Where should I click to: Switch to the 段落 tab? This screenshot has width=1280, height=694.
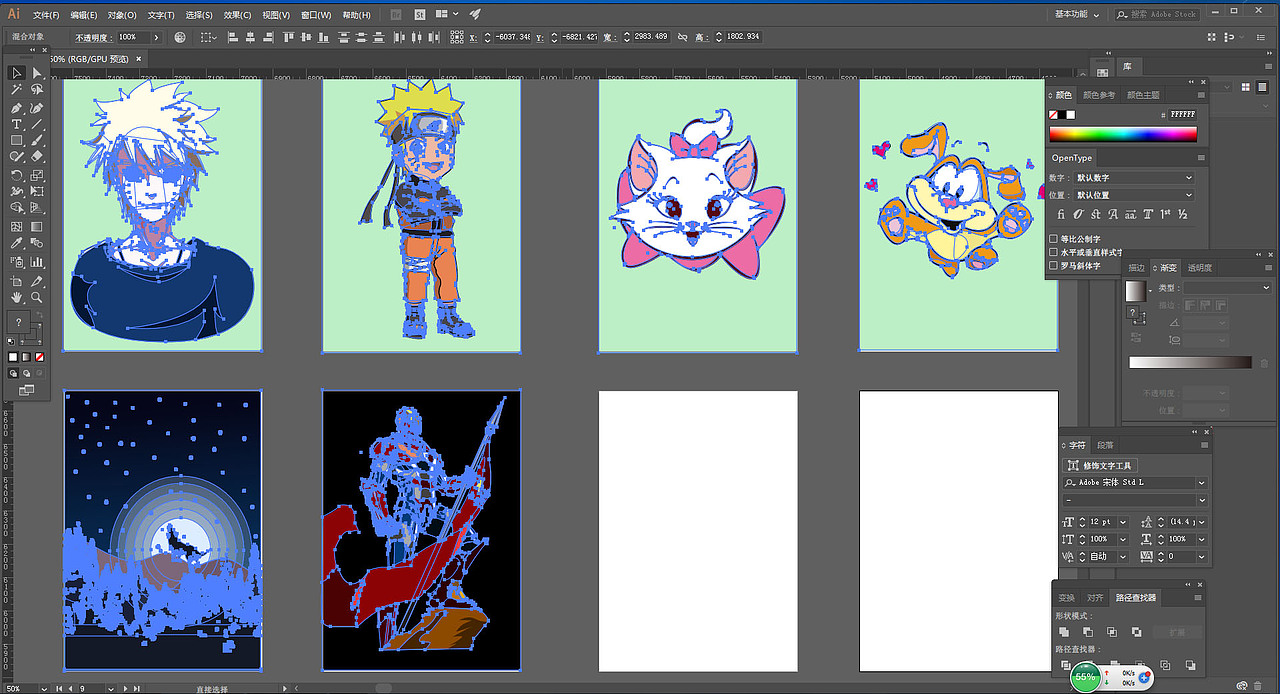pyautogui.click(x=1105, y=446)
